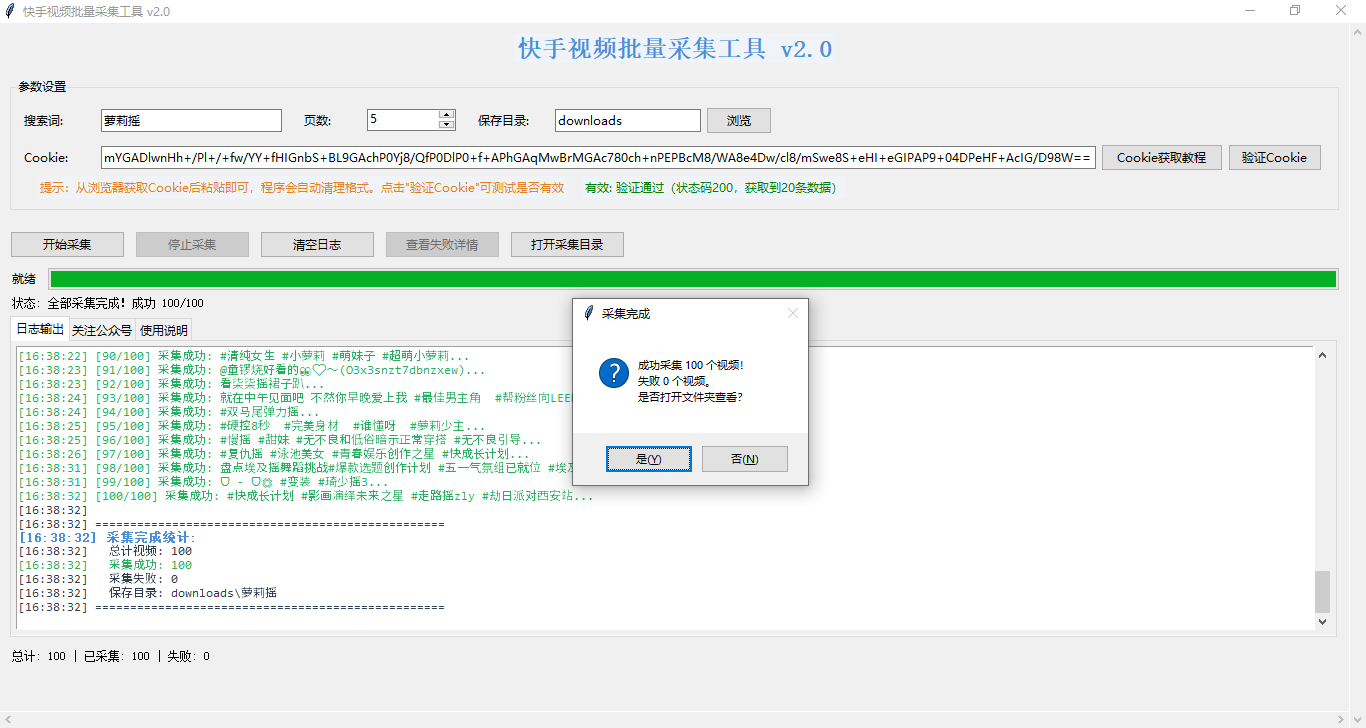Click the 状态: 全部采集完成 status text

(x=108, y=303)
